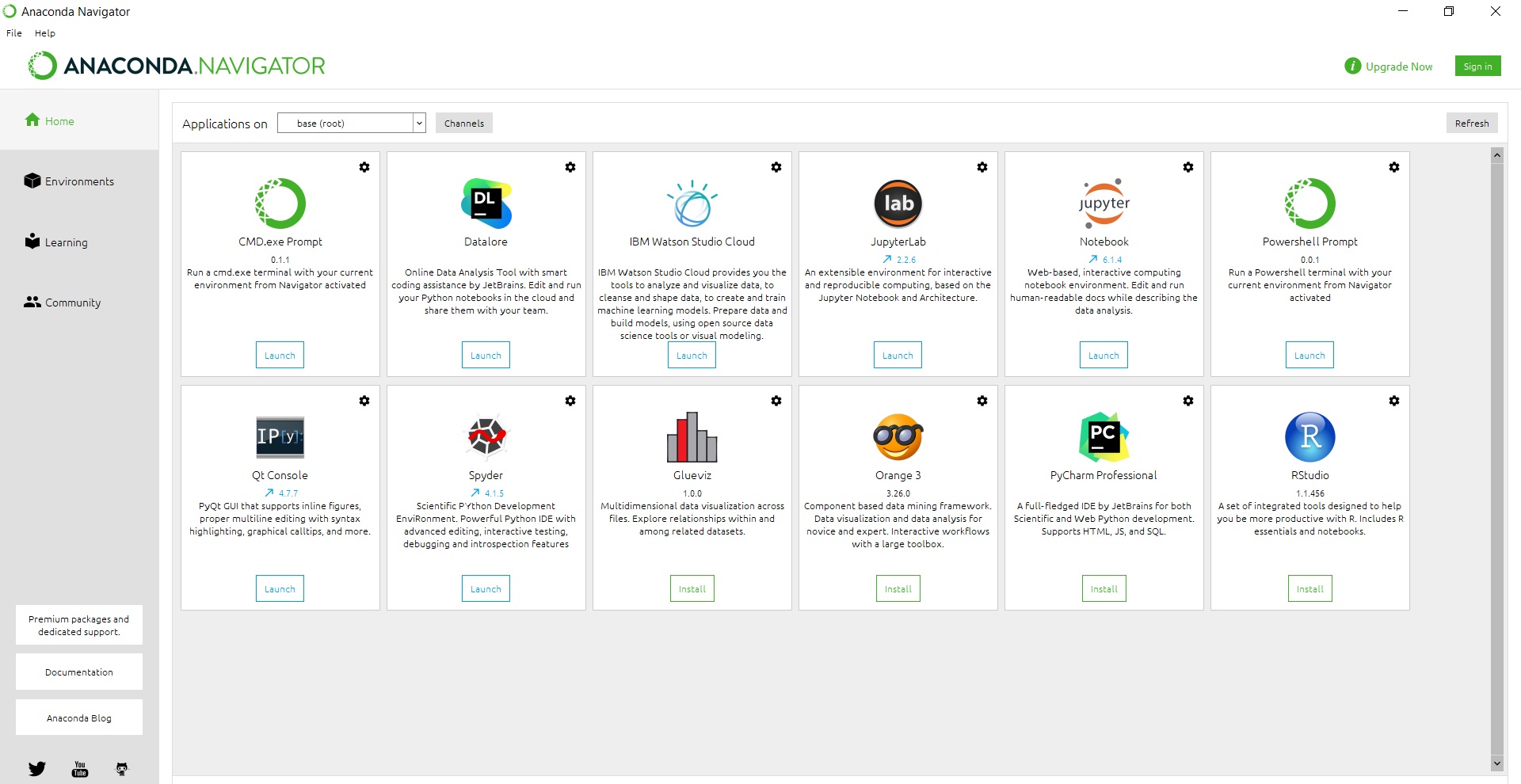Click the scrollbar down arrow
This screenshot has height=784, width=1521.
pos(1497,763)
